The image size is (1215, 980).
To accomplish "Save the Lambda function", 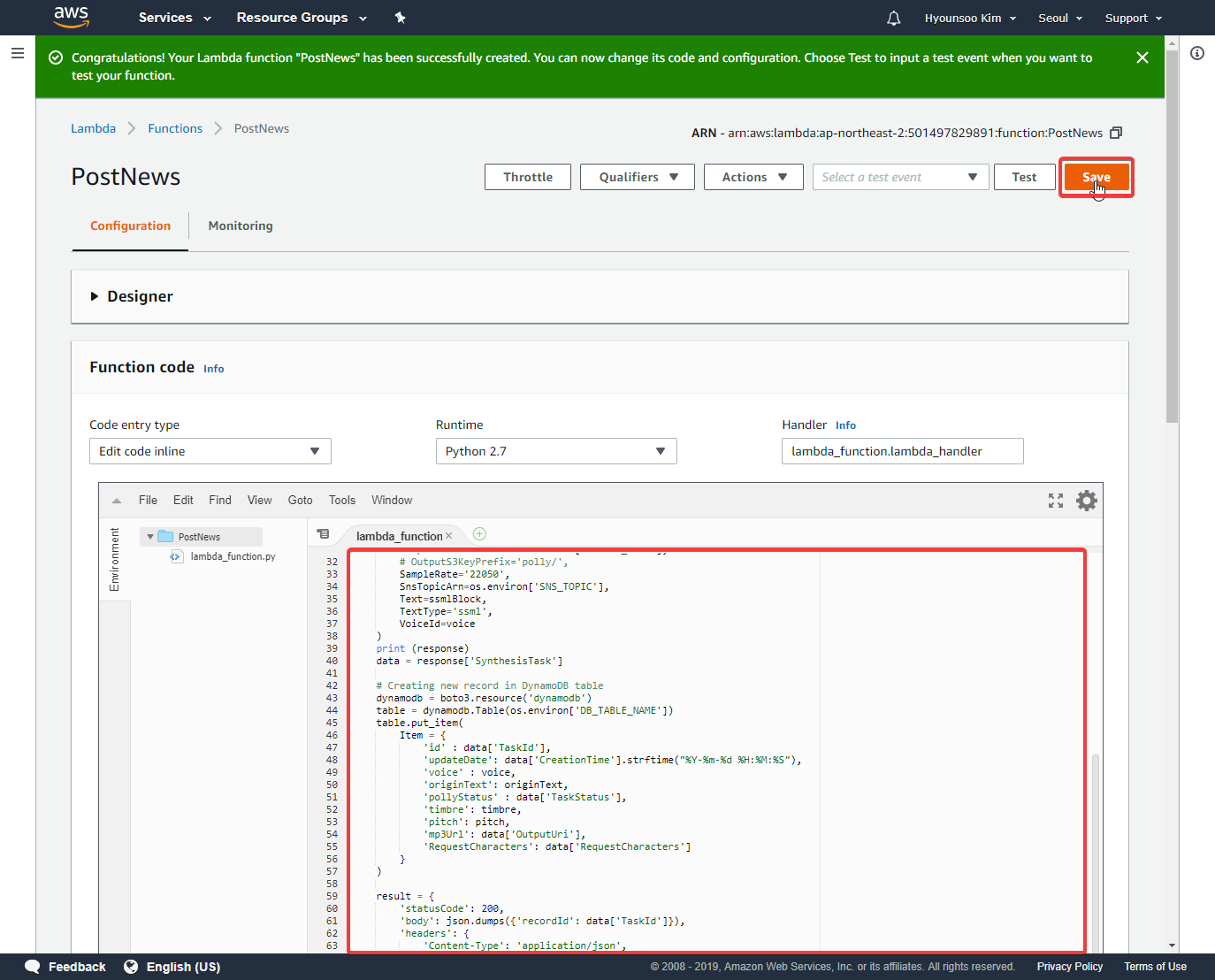I will 1097,177.
